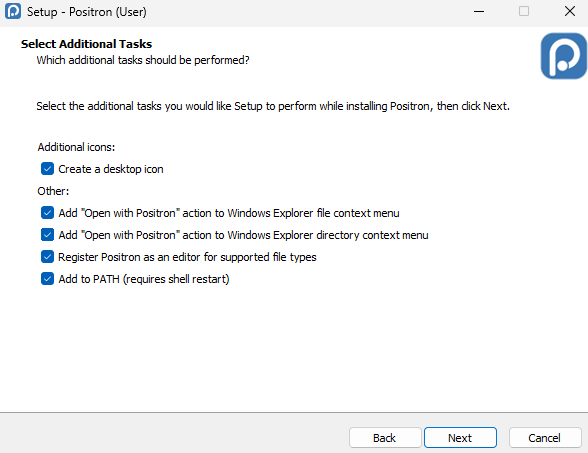This screenshot has width=588, height=453.
Task: Cancel the Positron installation
Action: pos(544,438)
